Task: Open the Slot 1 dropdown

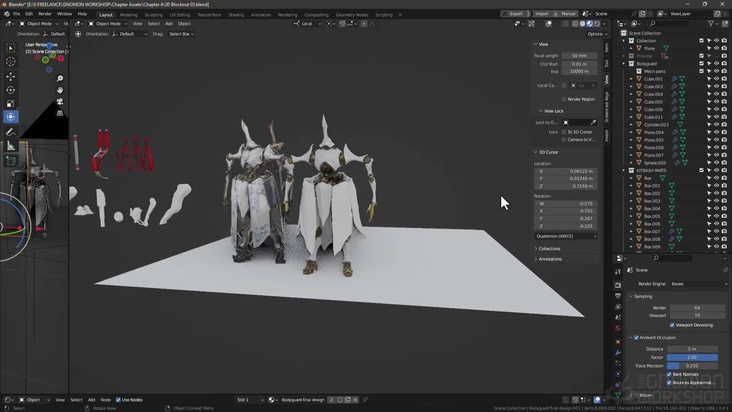Action: pyautogui.click(x=250, y=400)
